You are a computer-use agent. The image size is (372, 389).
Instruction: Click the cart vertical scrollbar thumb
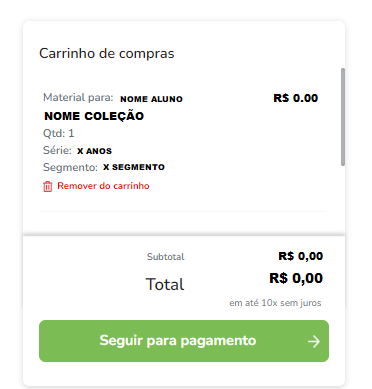coord(343,117)
